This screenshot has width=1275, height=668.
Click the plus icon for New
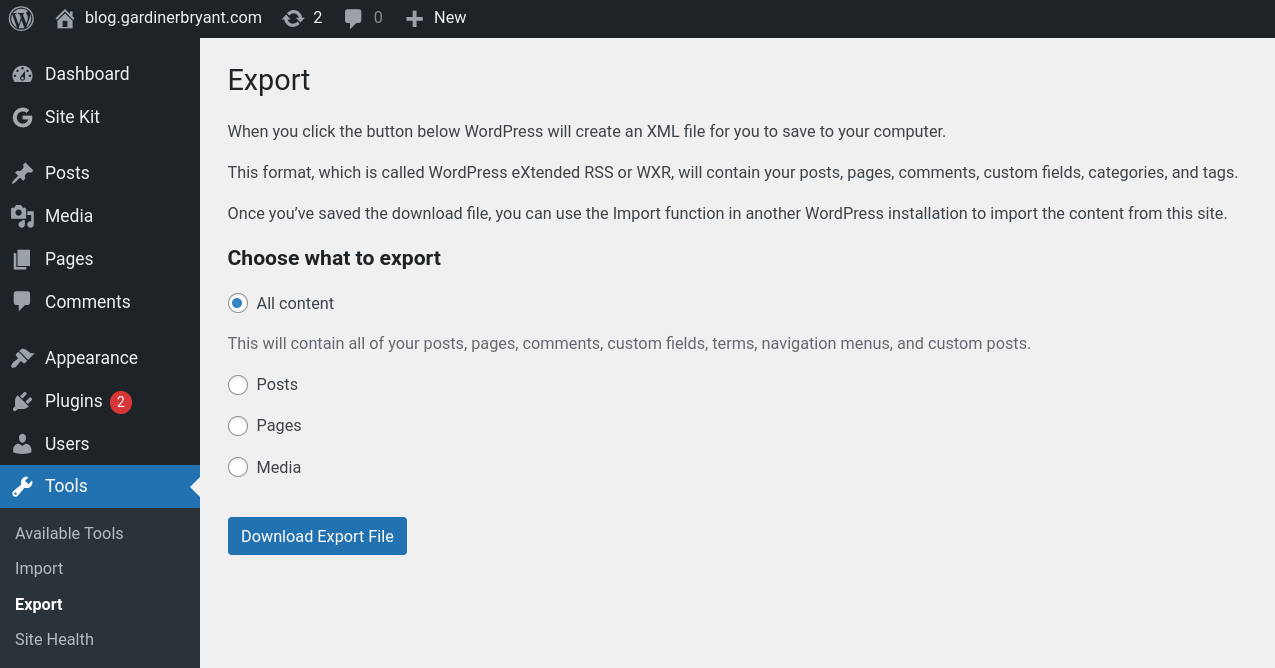pos(414,18)
